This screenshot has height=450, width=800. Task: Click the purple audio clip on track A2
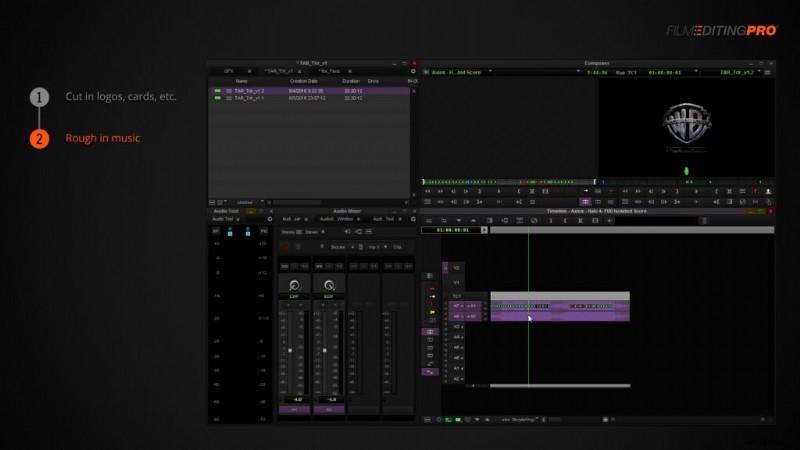point(560,317)
